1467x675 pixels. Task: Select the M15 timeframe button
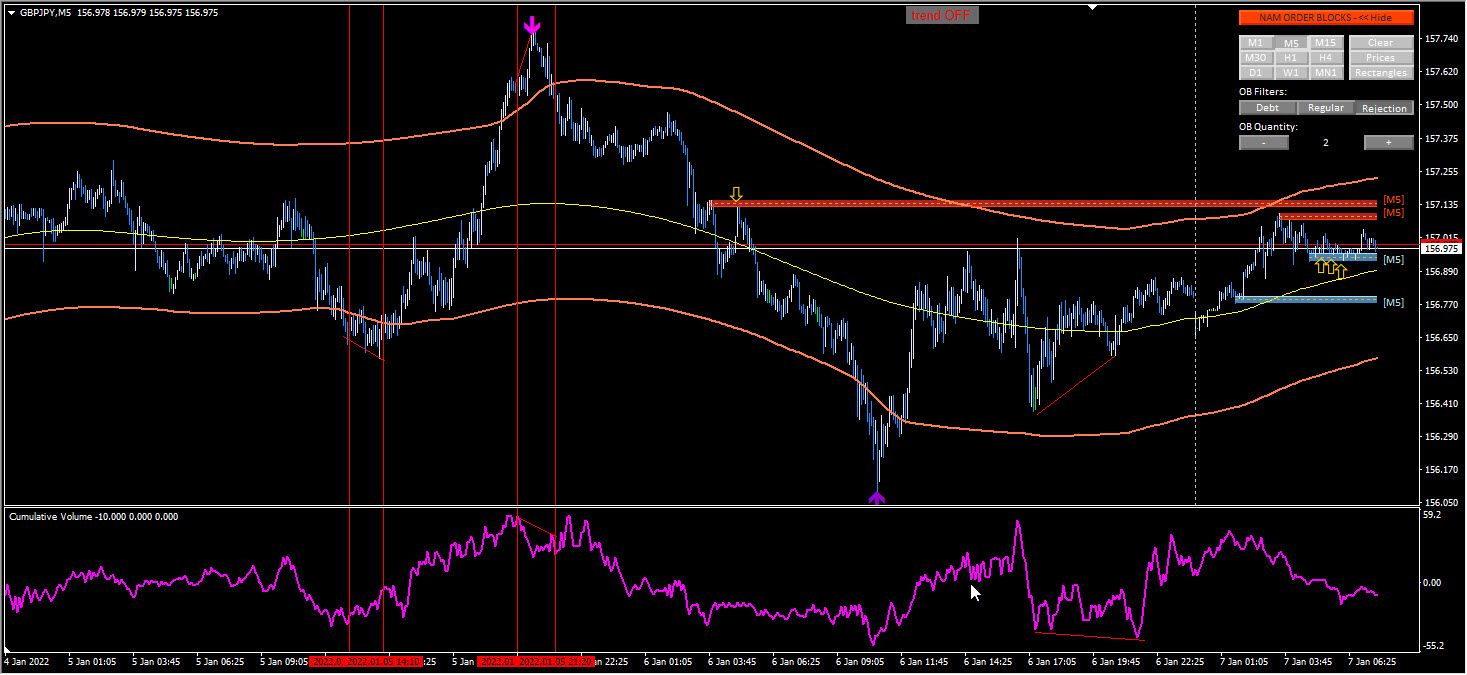[x=1325, y=43]
